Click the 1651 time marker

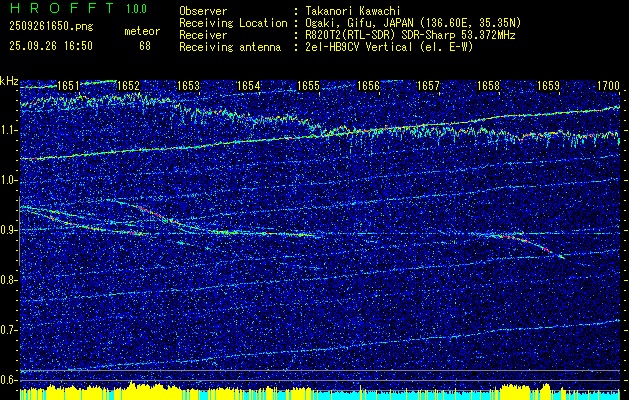[x=68, y=87]
